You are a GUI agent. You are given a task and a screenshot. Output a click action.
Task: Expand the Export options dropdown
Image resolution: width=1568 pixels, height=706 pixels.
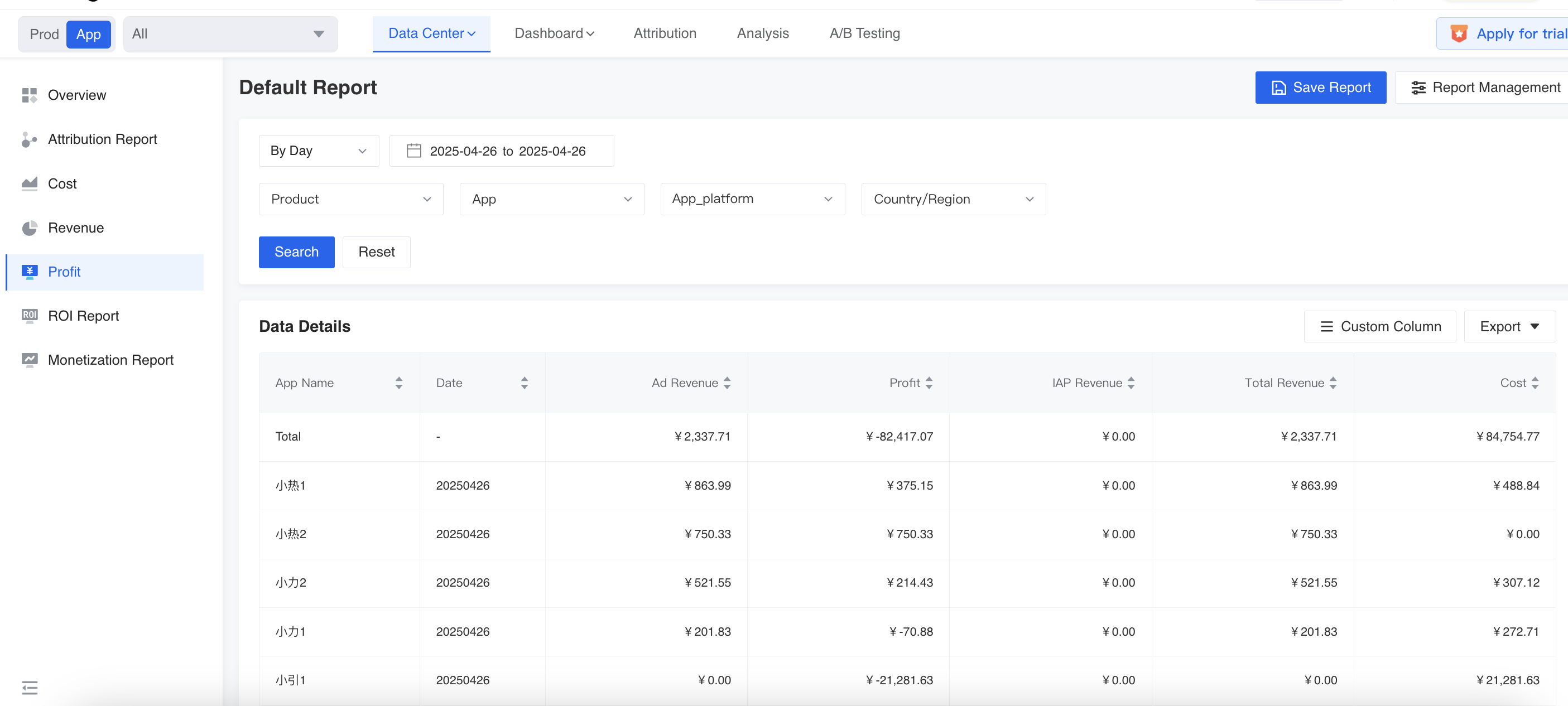[x=1509, y=326]
